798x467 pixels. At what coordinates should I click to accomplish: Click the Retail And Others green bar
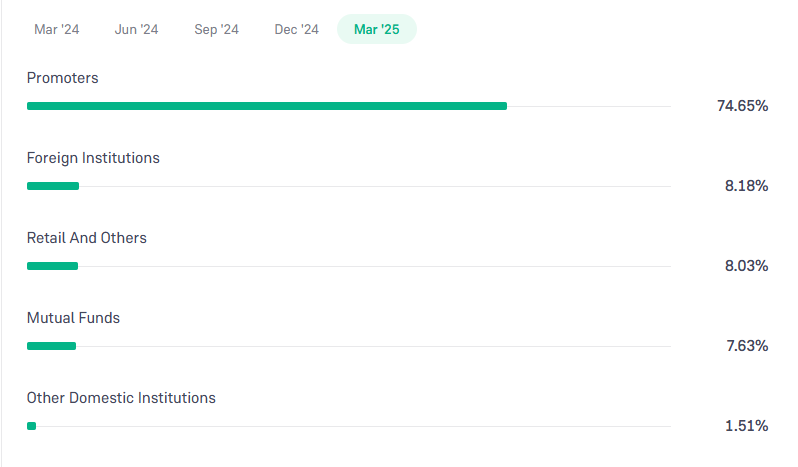[x=52, y=266]
